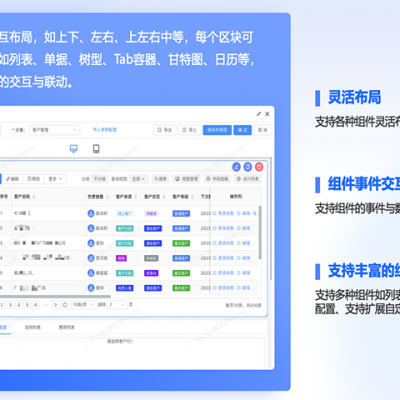Click the 操作列 column header
This screenshot has height=400, width=400.
pos(236,197)
